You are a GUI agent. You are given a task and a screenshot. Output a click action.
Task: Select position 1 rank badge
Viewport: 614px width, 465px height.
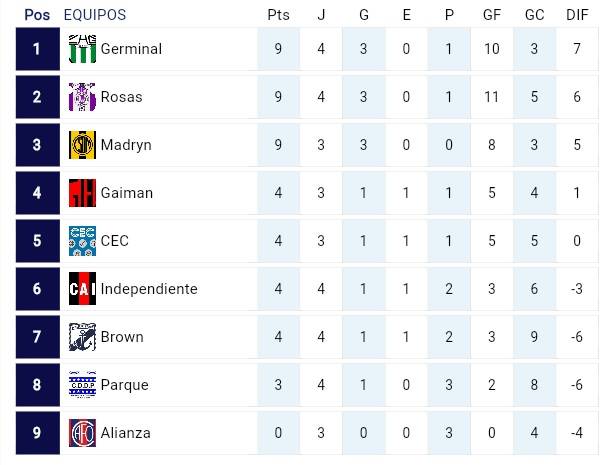pos(37,49)
